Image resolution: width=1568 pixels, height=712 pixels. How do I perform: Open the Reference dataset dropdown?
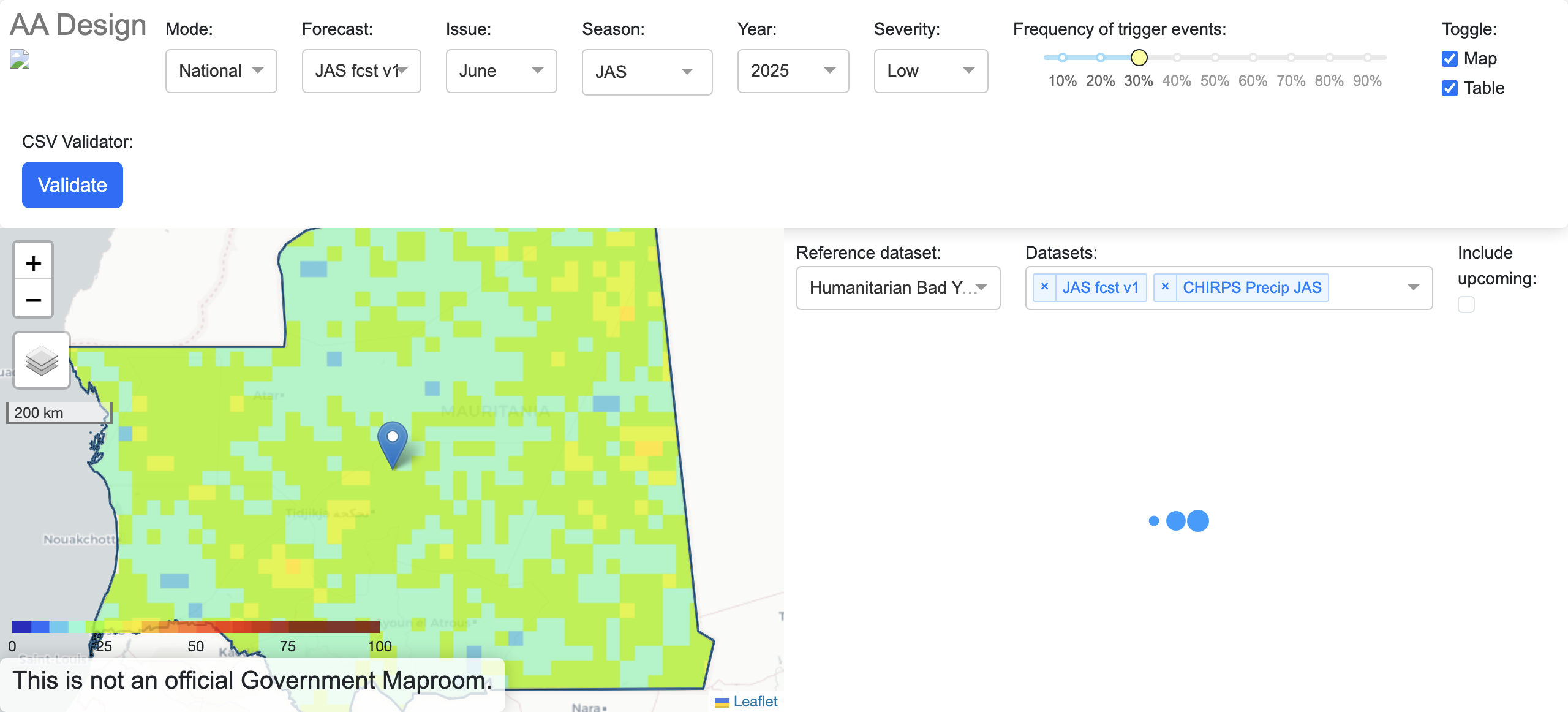click(898, 288)
